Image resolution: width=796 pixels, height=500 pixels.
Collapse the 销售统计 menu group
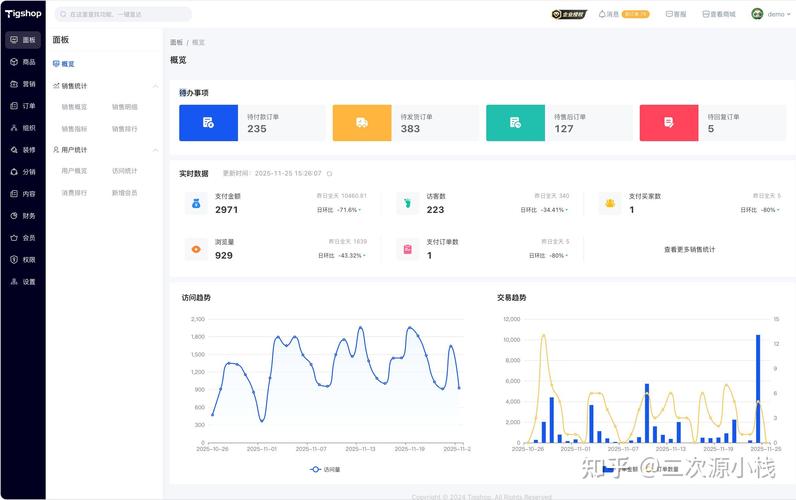point(155,86)
